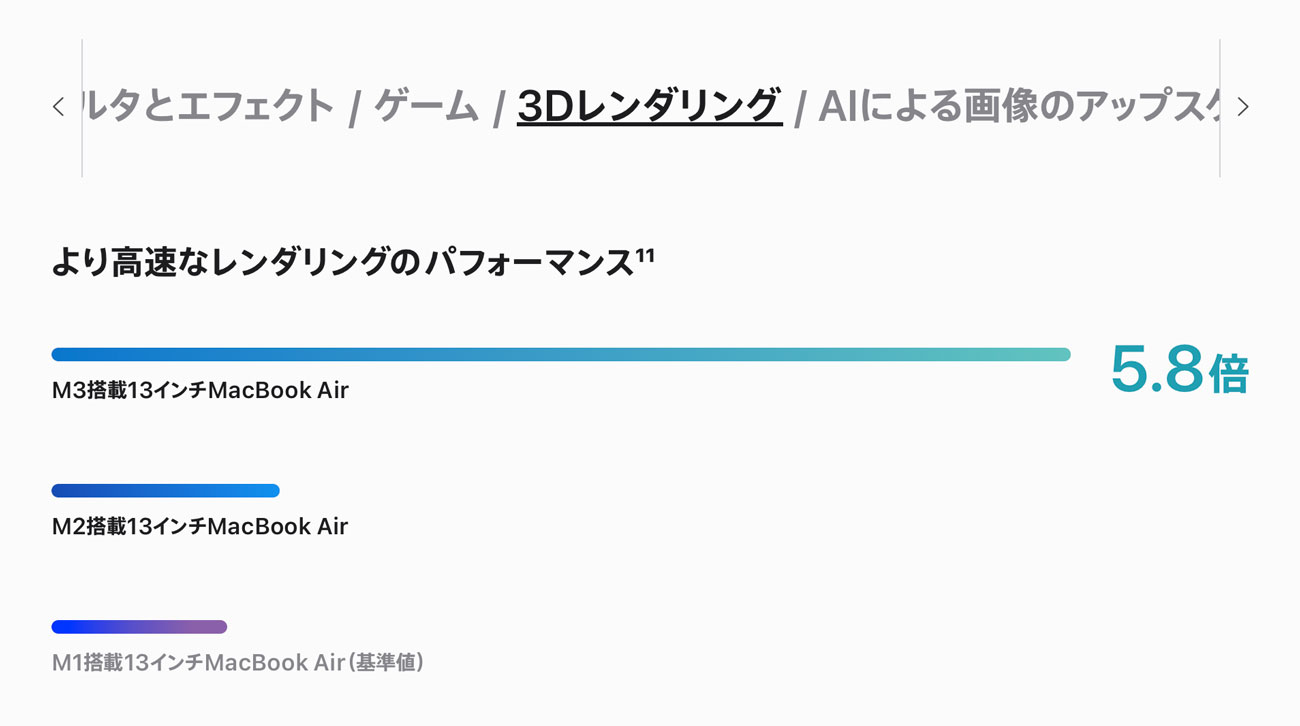Select the M2搭載13インチMacBook Air label
1300x726 pixels.
click(x=200, y=526)
